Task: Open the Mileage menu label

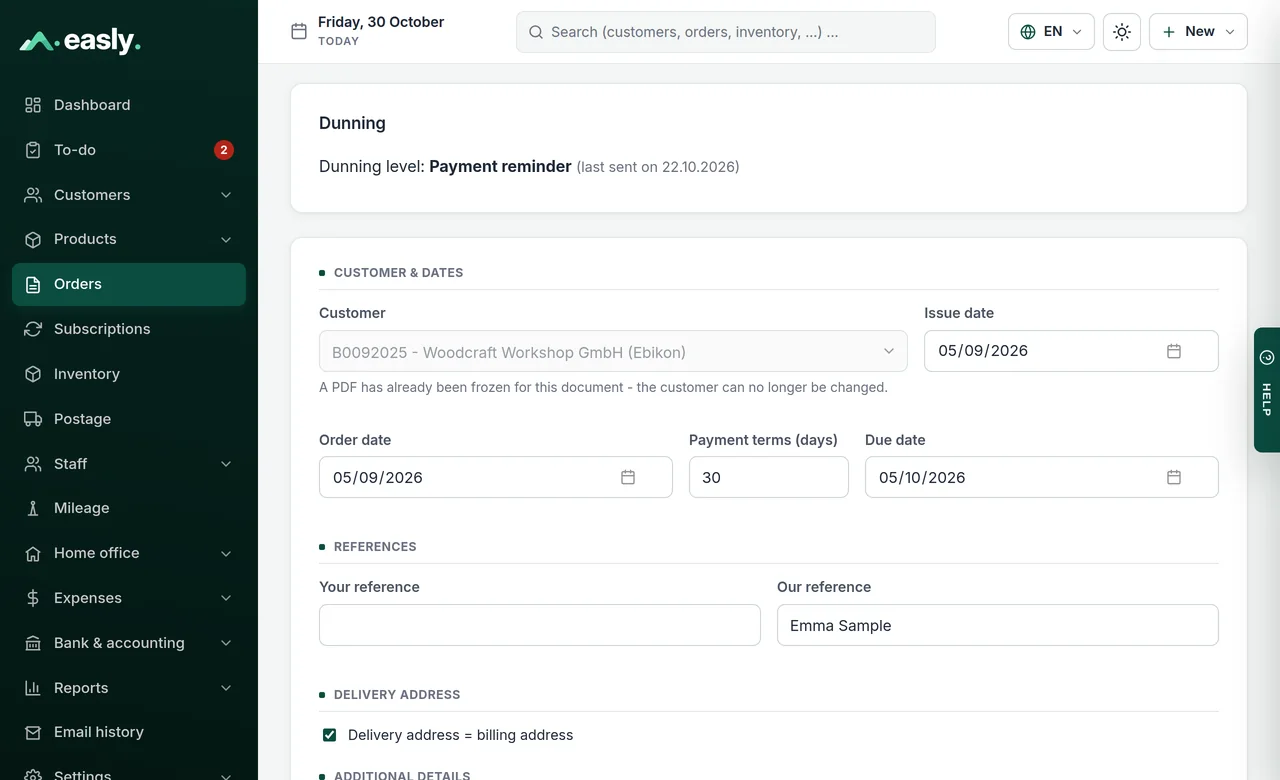Action: click(x=82, y=508)
